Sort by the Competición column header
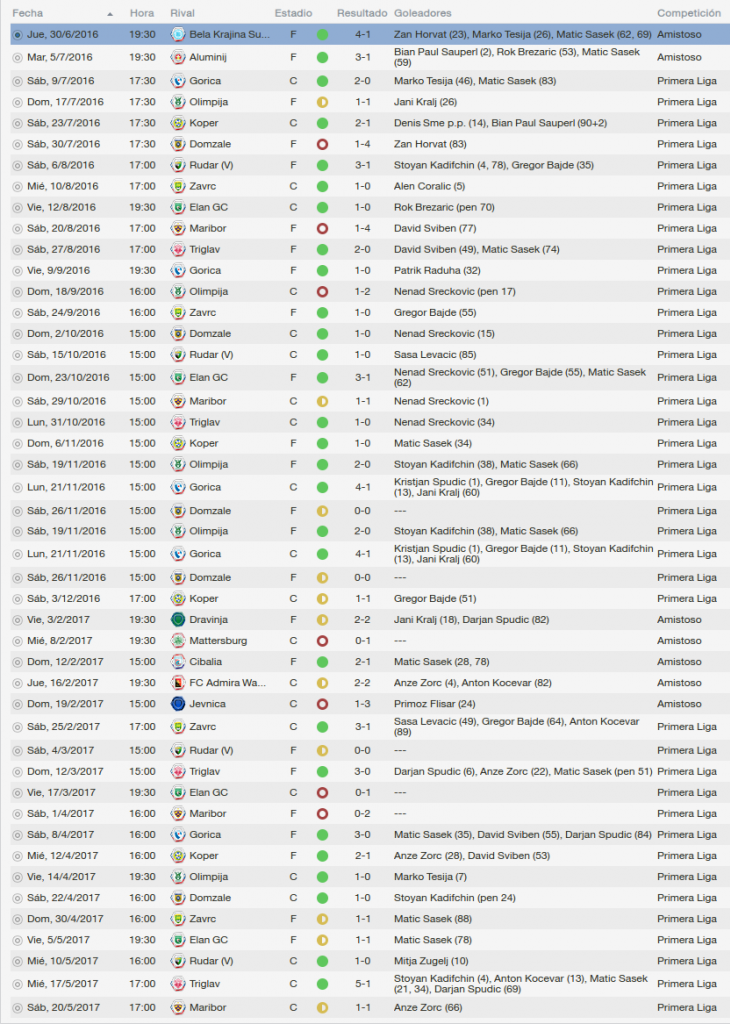This screenshot has width=730, height=1024. [x=689, y=13]
